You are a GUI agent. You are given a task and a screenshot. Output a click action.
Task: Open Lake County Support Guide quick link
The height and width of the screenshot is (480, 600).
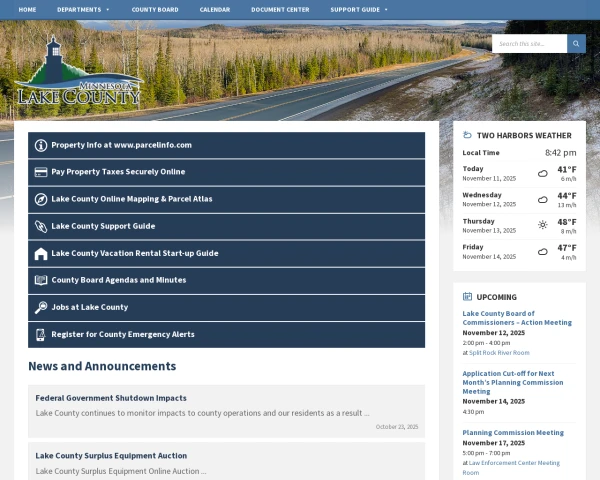click(x=227, y=227)
